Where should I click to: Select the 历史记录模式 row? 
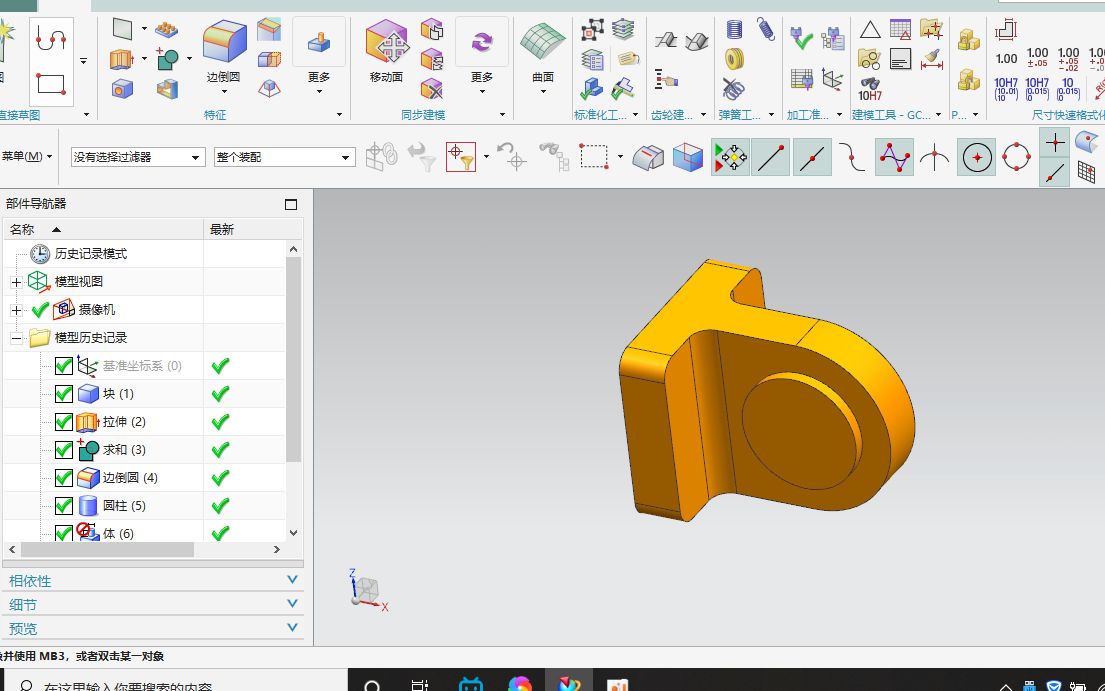[x=144, y=254]
